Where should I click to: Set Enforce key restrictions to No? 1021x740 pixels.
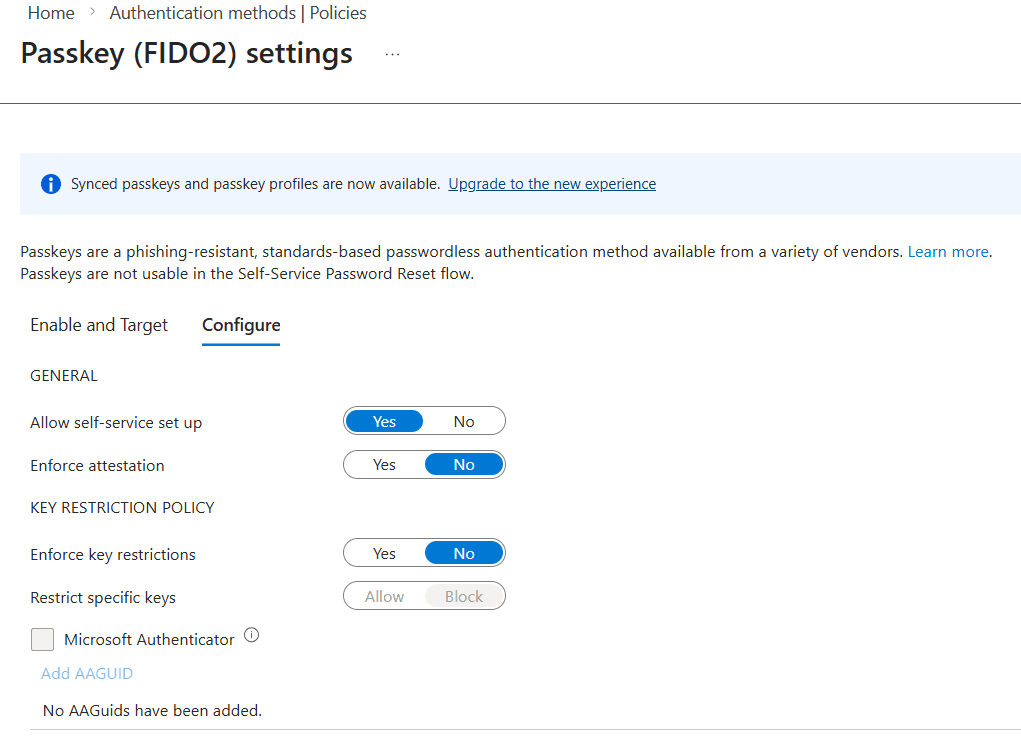point(464,553)
